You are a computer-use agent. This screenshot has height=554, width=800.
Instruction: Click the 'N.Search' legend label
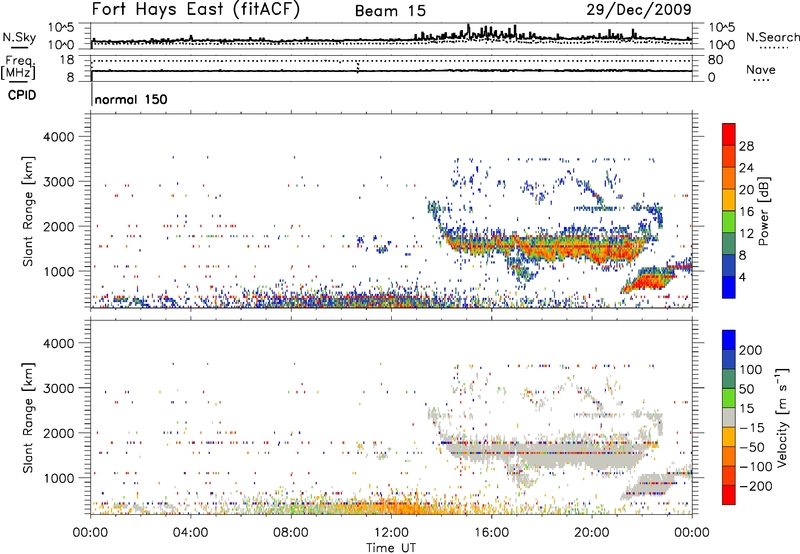[x=772, y=37]
